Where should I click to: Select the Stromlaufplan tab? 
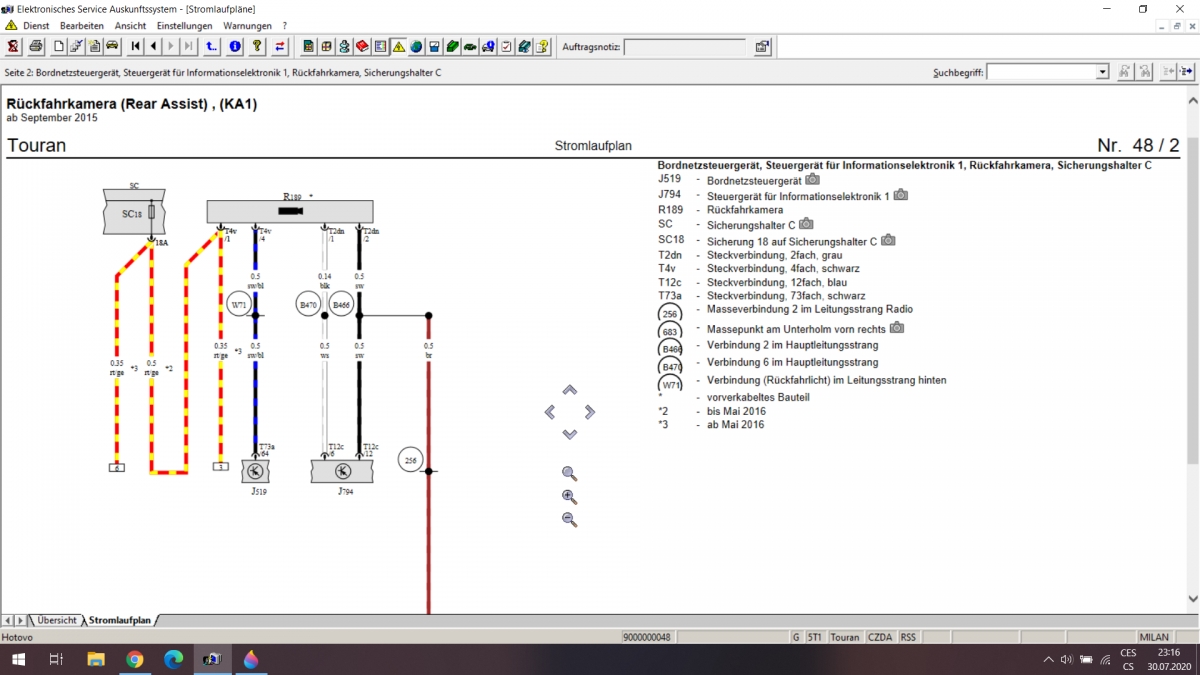[120, 620]
